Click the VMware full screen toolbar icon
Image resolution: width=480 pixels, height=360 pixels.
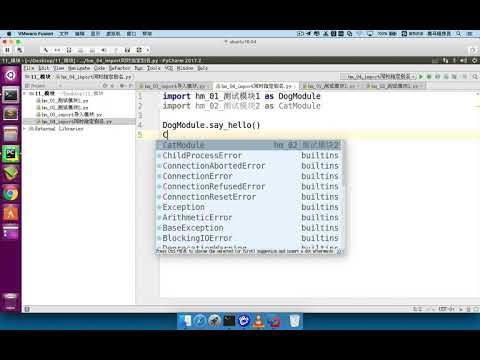[139, 50]
